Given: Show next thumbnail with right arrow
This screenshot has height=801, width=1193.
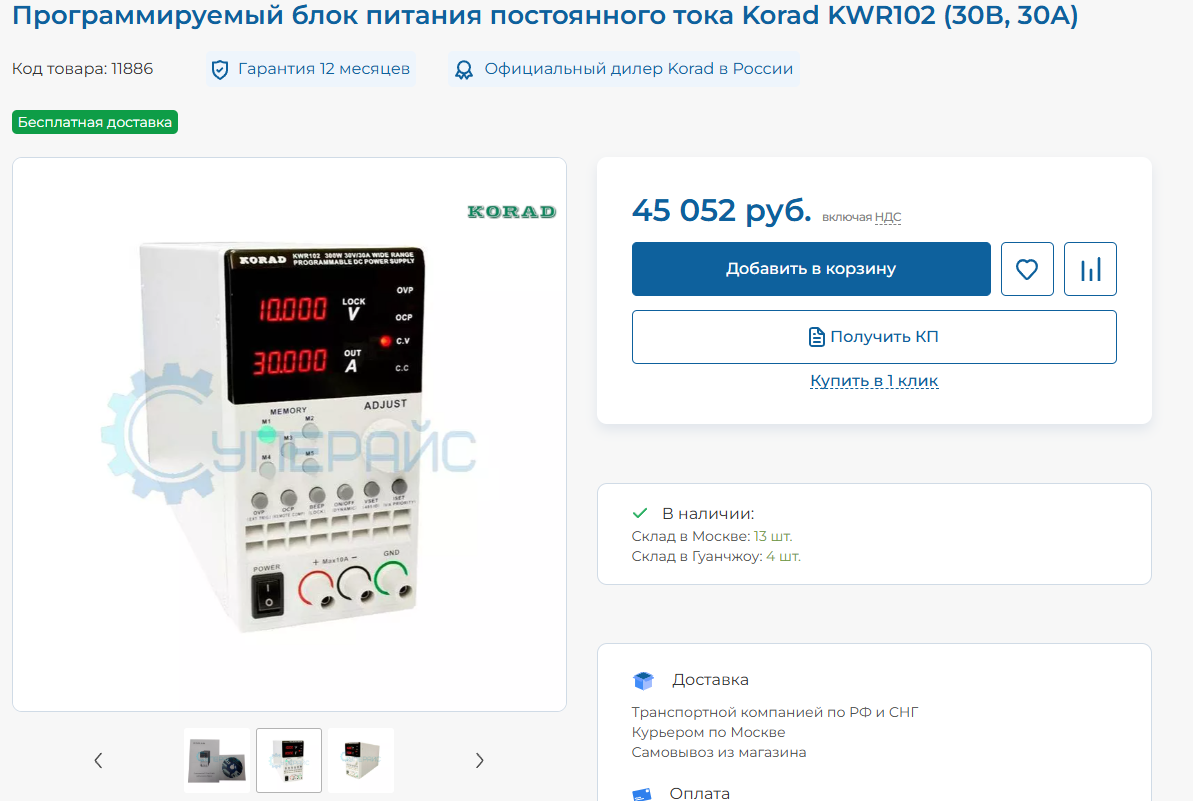Looking at the screenshot, I should pyautogui.click(x=479, y=760).
